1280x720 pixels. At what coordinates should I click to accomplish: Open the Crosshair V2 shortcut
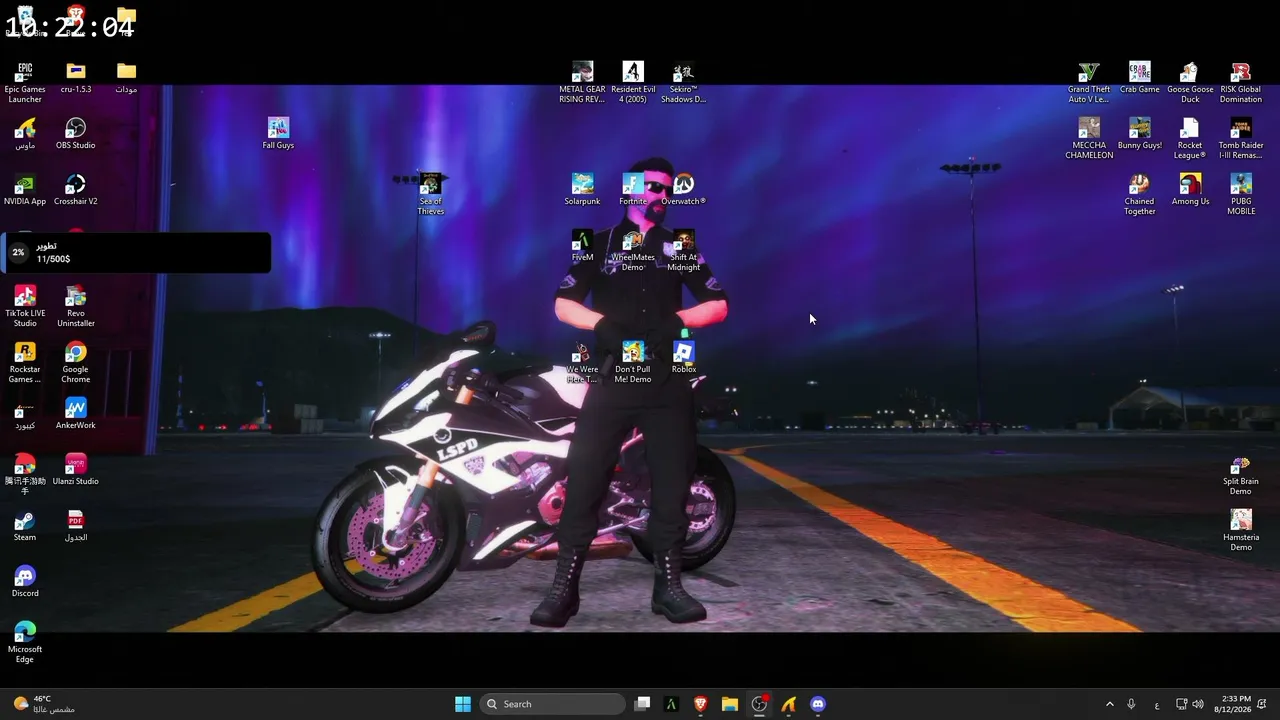point(76,190)
